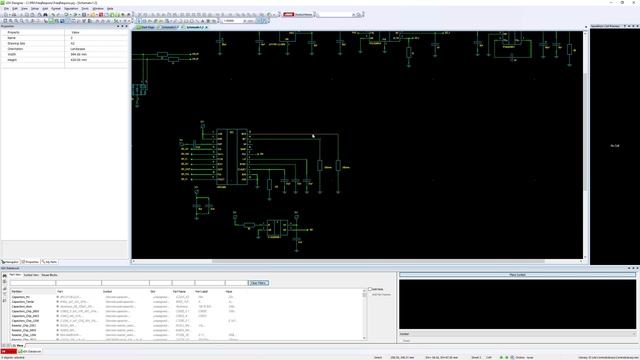Image resolution: width=640 pixels, height=360 pixels.
Task: Open the Simulation menu
Action: [71, 9]
